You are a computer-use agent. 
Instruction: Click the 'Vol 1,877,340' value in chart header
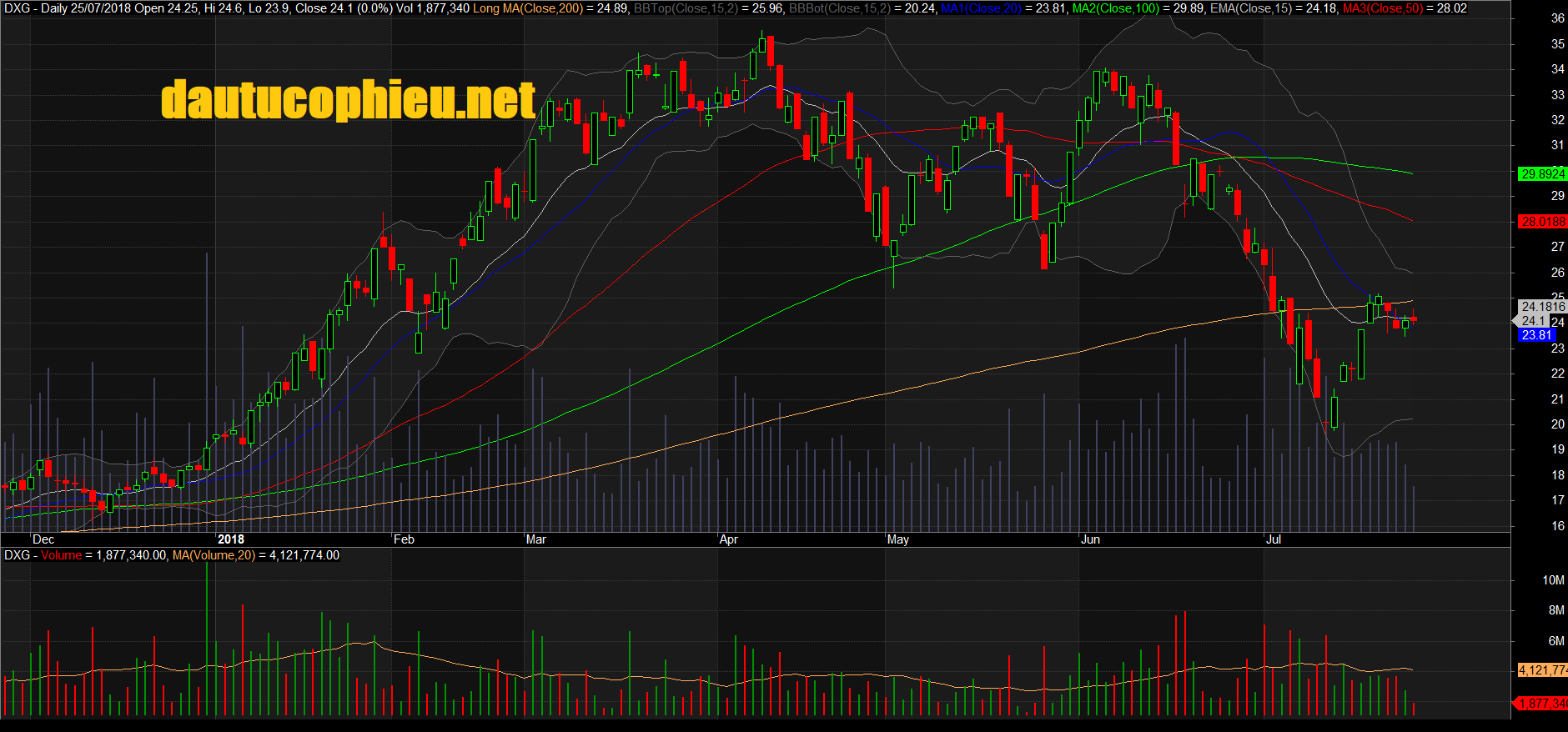[x=433, y=8]
